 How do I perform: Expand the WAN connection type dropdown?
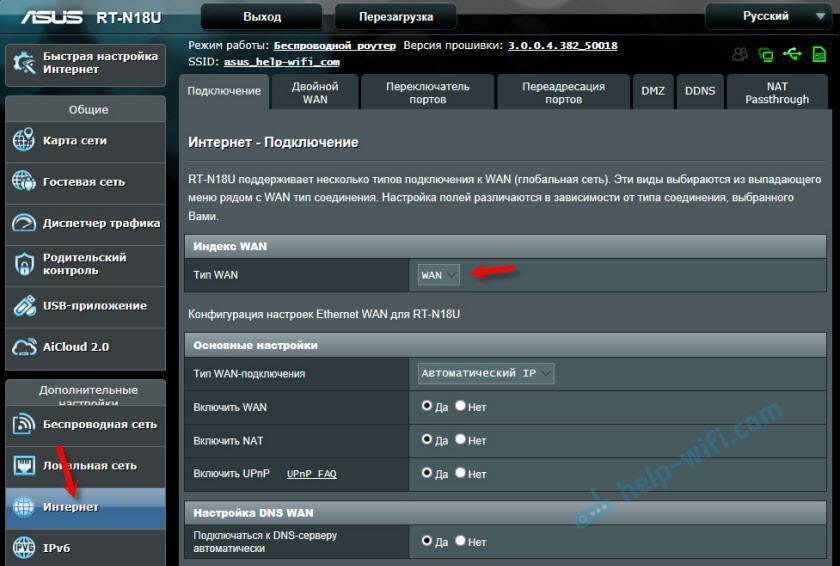pos(486,374)
